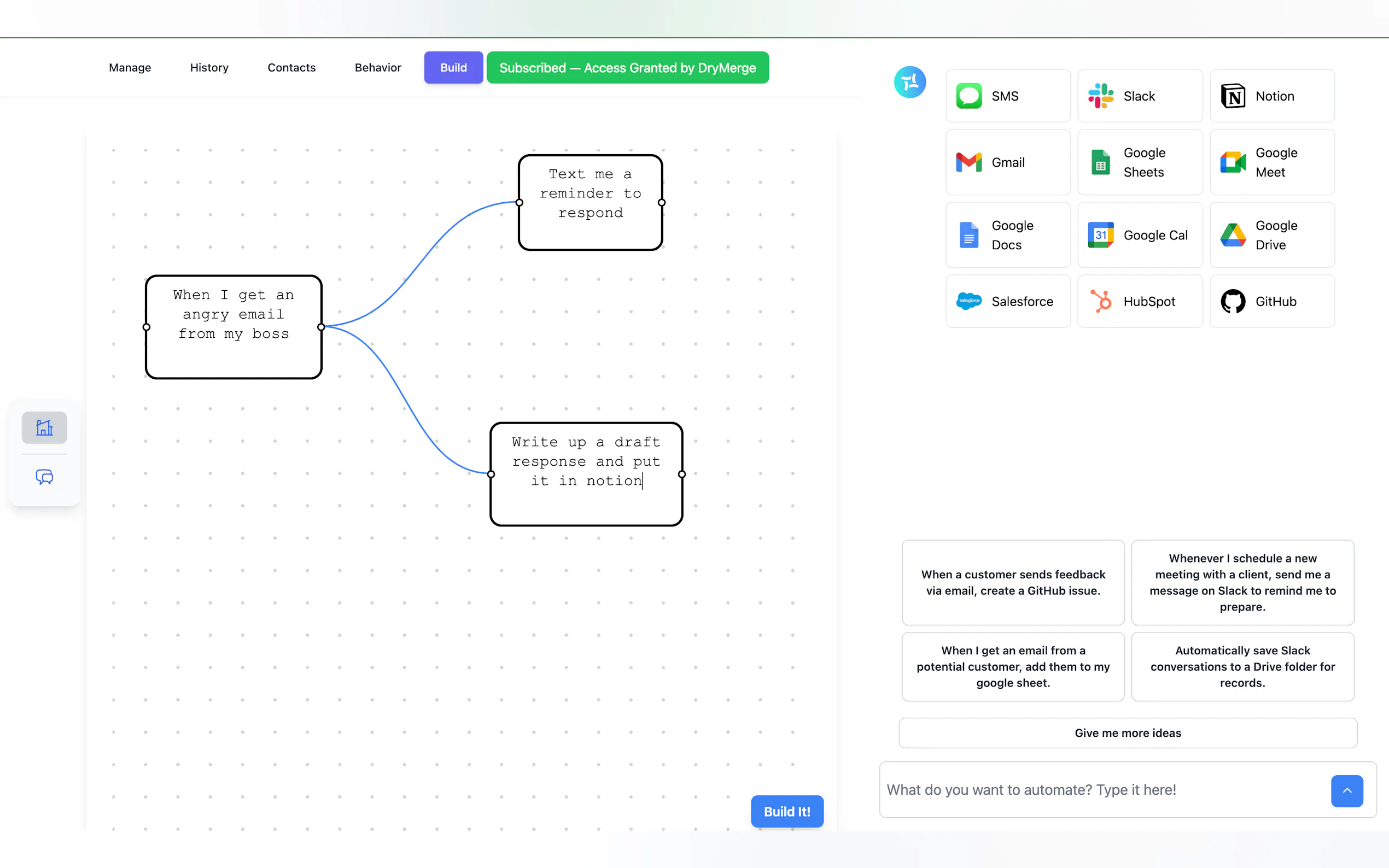Focus the automation prompt text field
Image resolution: width=1389 pixels, height=868 pixels.
click(1102, 790)
